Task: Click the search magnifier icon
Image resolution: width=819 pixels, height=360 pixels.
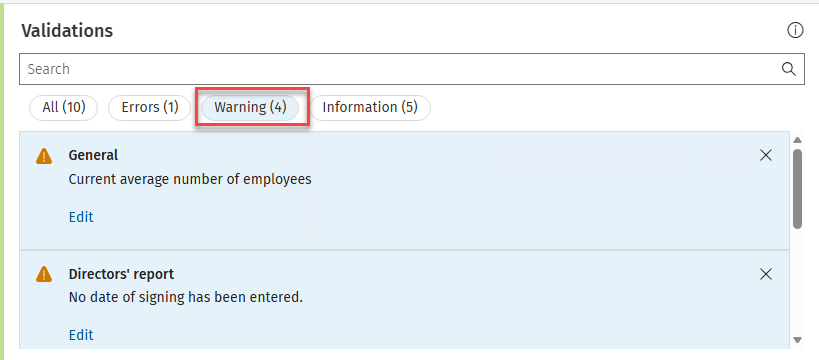Action: pos(789,69)
